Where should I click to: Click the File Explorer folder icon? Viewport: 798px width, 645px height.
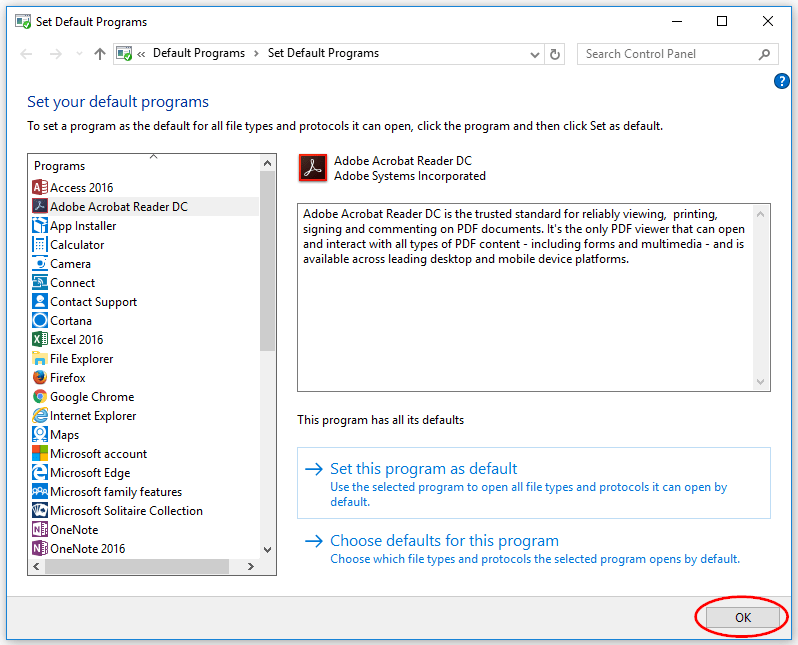point(40,358)
